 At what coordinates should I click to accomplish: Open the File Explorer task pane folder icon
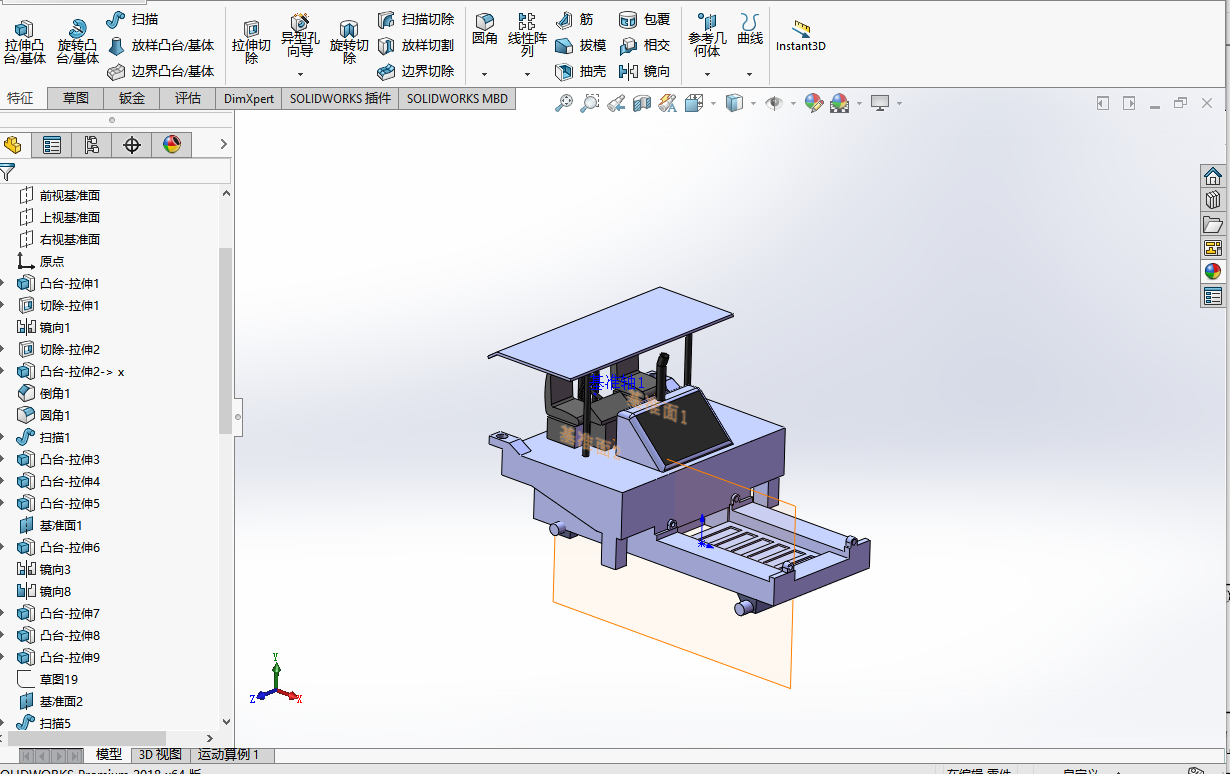tap(1213, 224)
